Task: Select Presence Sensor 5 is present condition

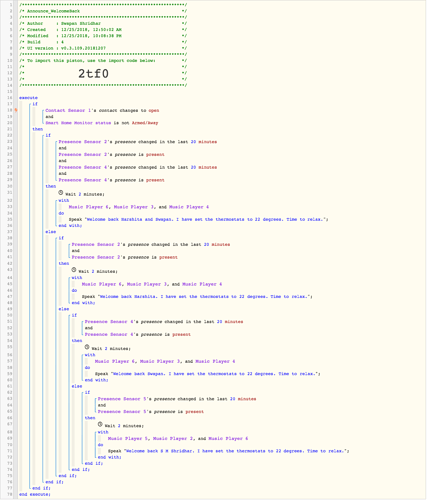Action: tap(151, 412)
